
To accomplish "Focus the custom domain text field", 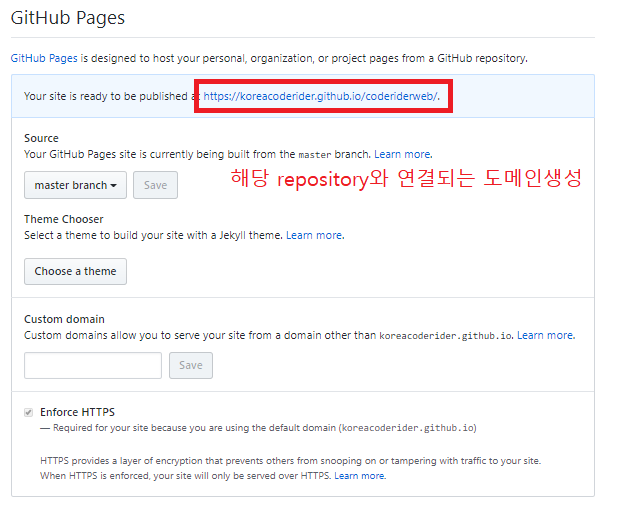I will [x=93, y=366].
